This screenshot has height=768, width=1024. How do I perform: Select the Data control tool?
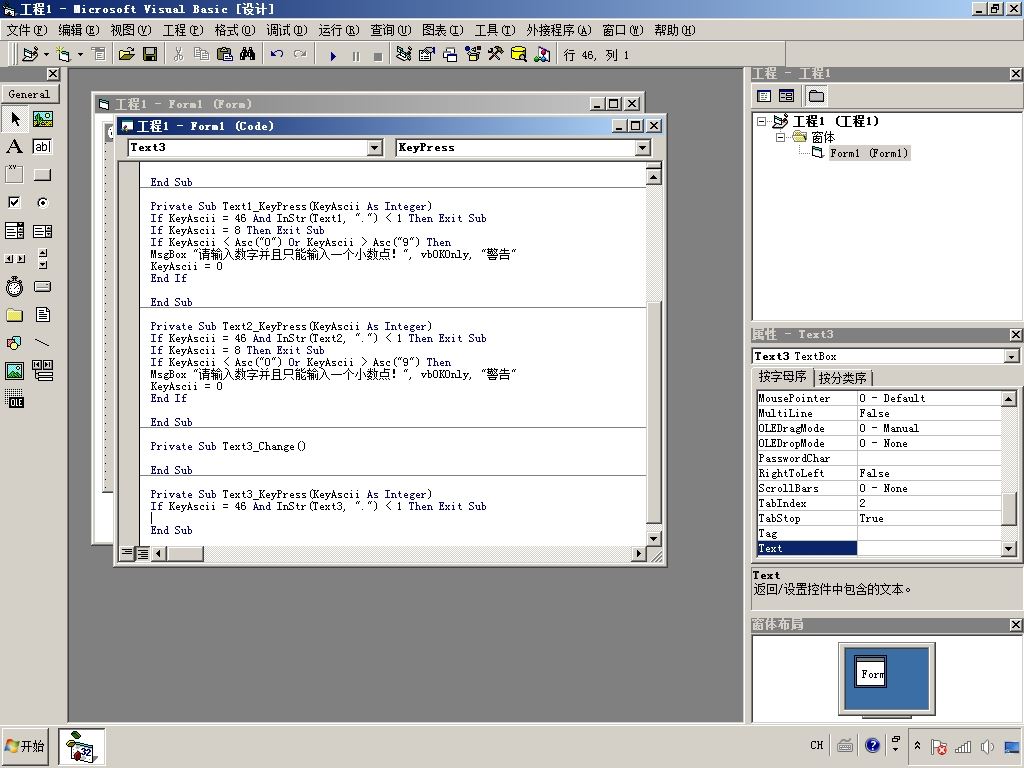click(x=42, y=371)
